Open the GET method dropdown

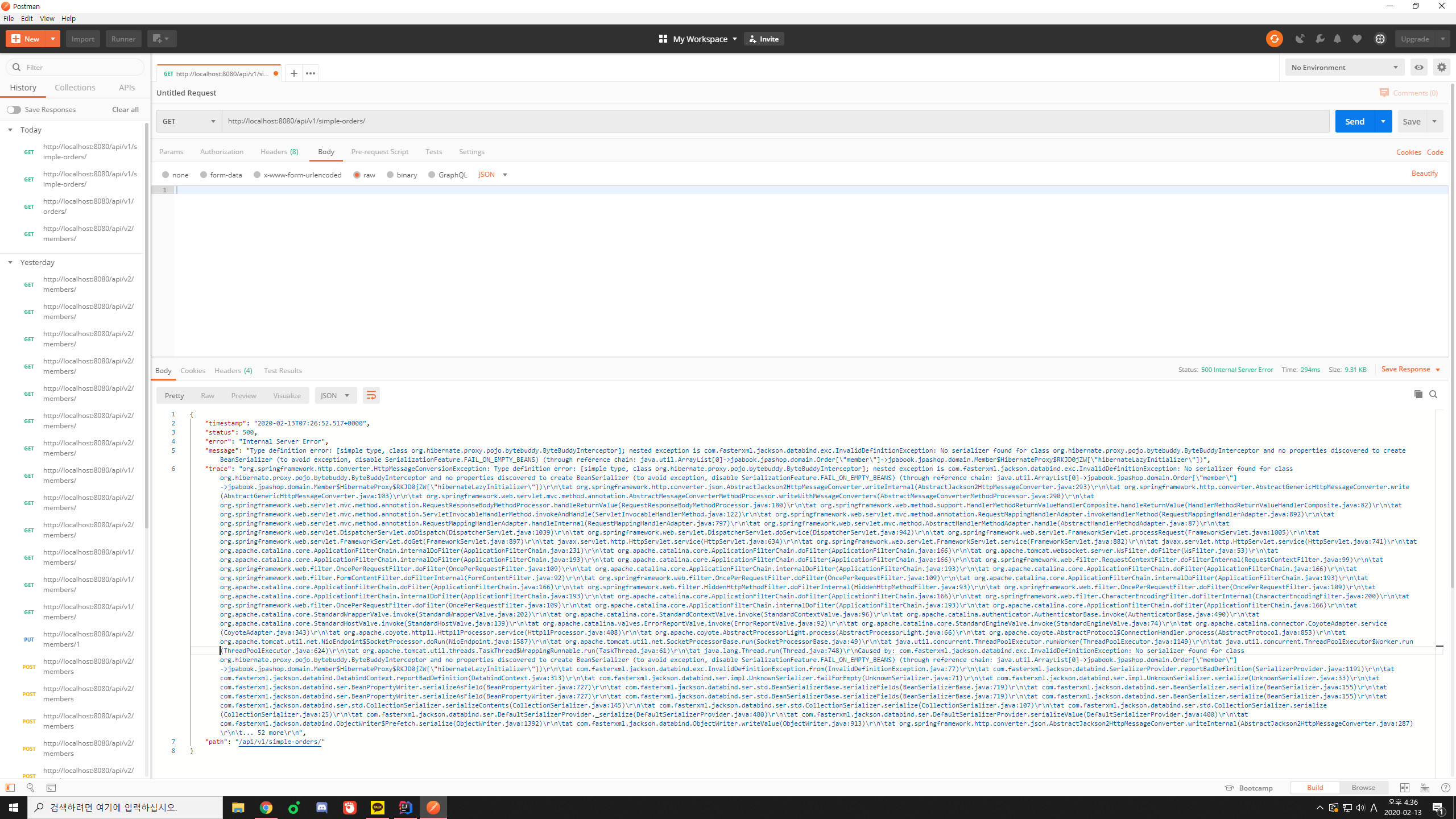(189, 121)
